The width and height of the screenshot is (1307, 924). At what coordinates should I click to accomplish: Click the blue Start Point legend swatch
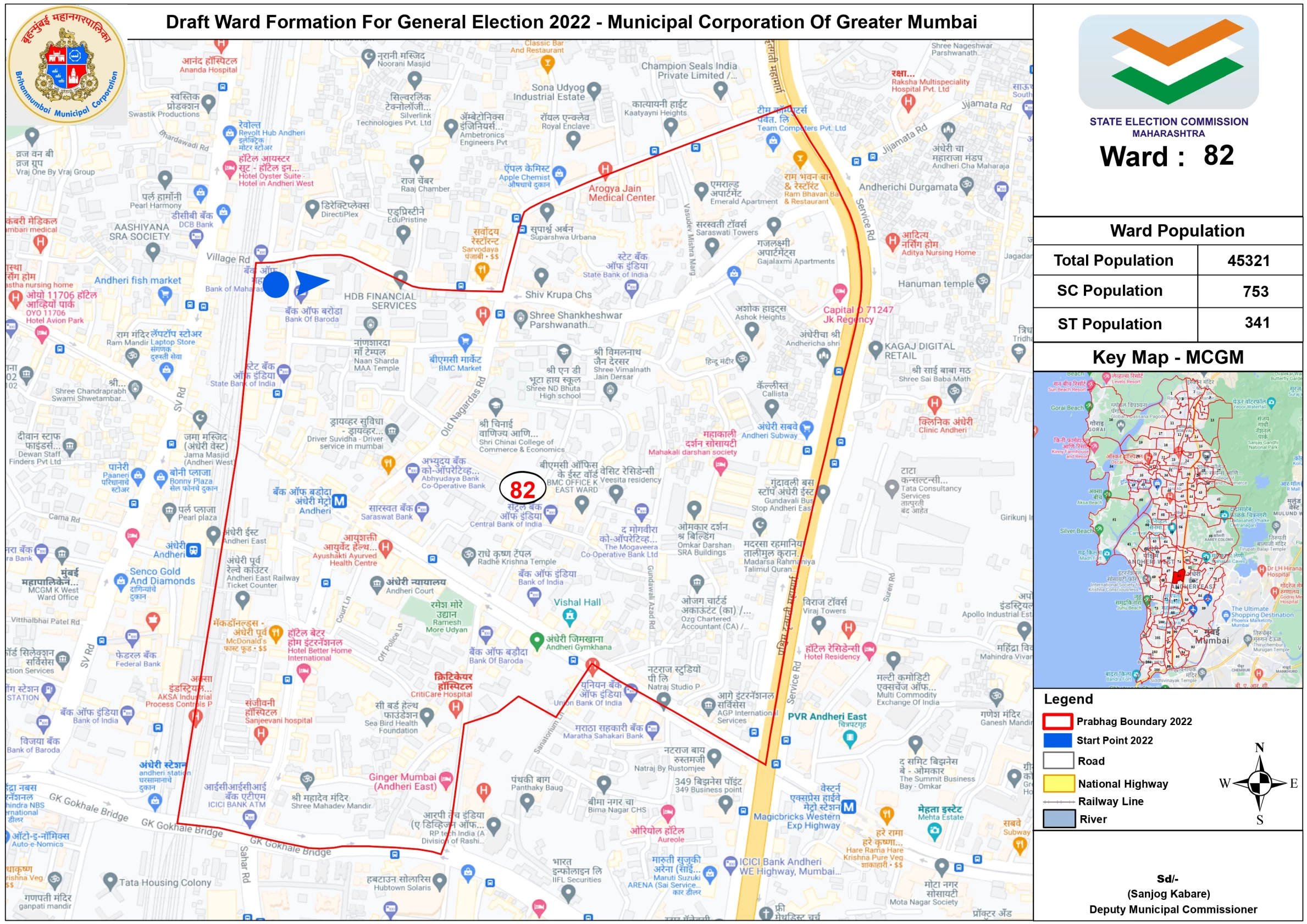(x=1057, y=740)
